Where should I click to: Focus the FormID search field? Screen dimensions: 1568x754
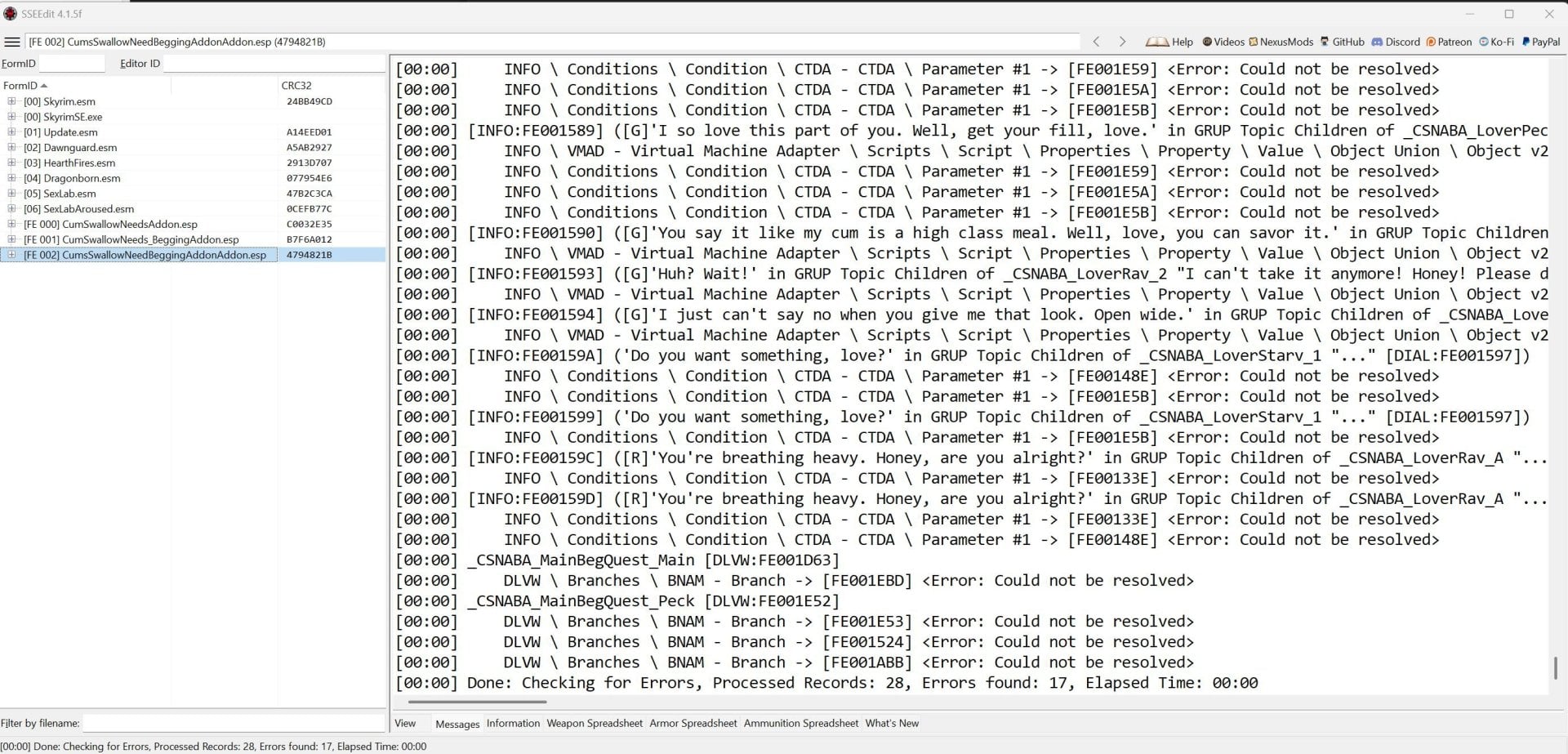pyautogui.click(x=72, y=64)
